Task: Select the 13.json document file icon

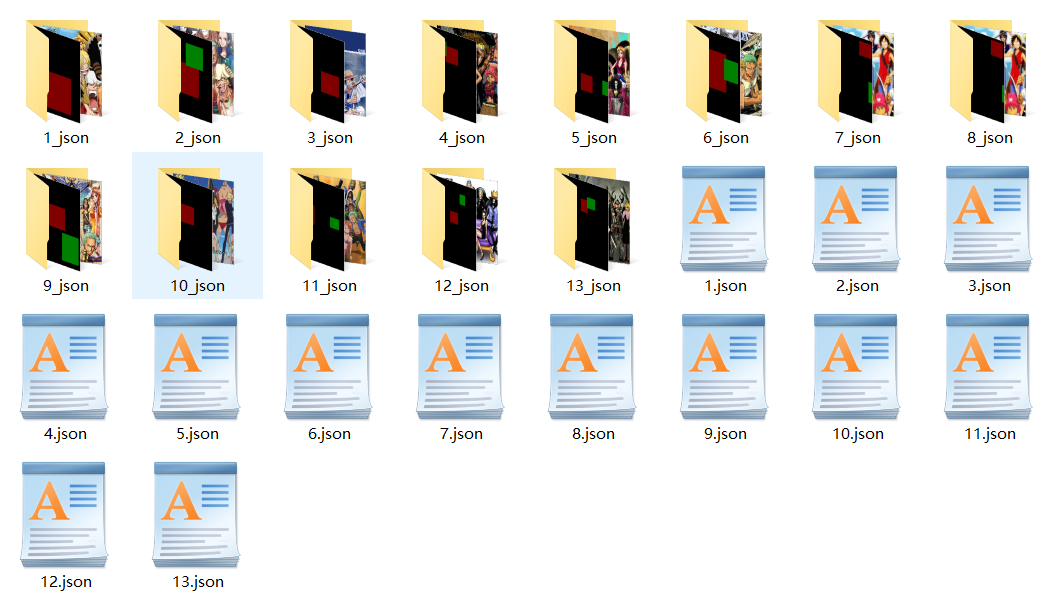Action: click(x=196, y=515)
